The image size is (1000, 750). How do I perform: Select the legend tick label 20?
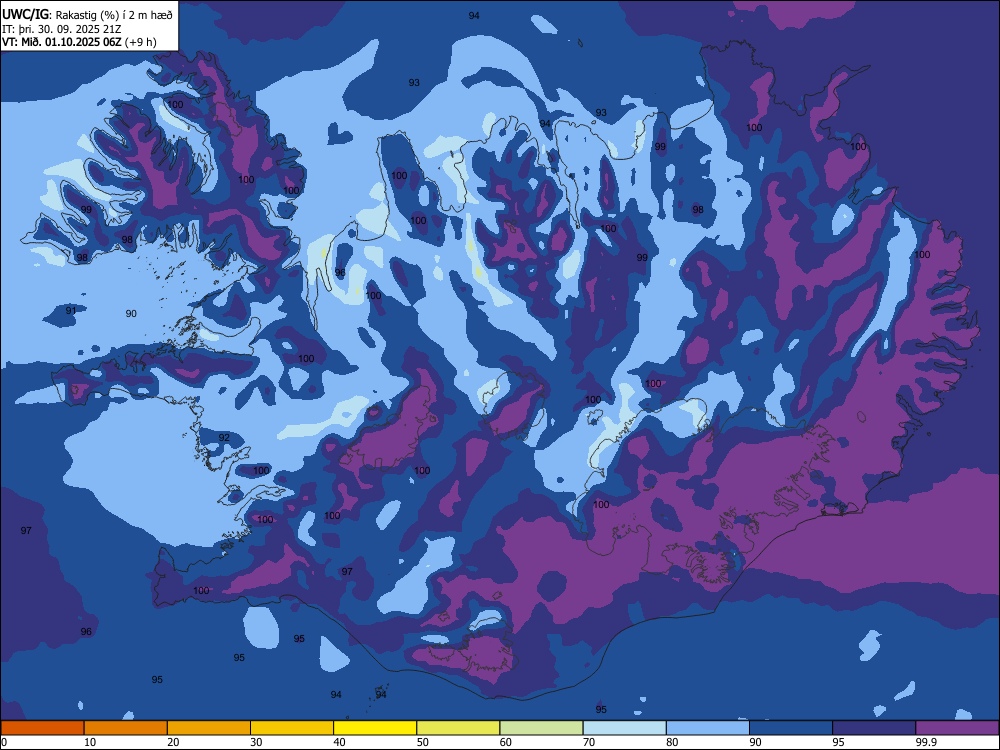click(173, 742)
